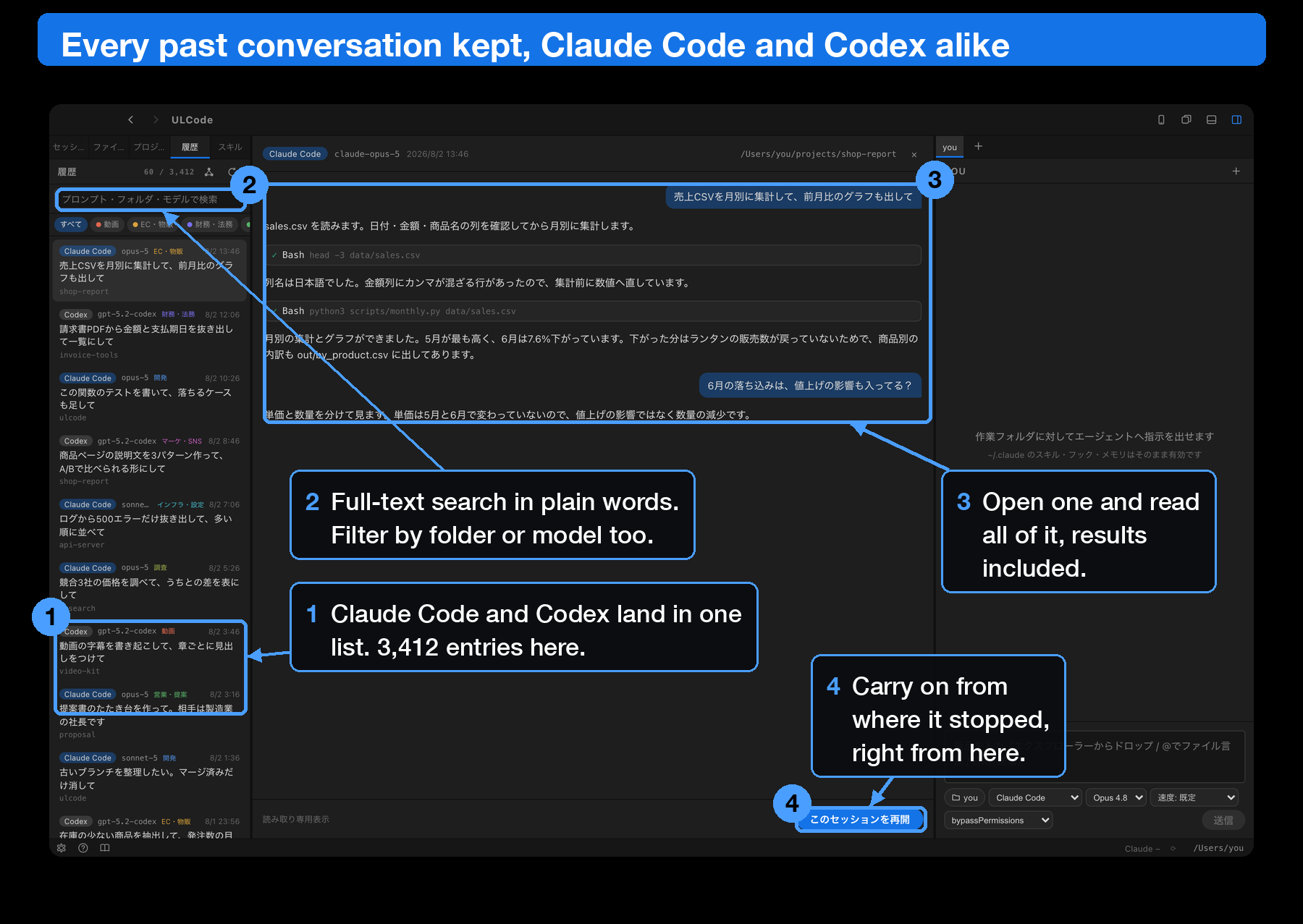The image size is (1303, 924).
Task: Click the 6月の落ち込みは user message bubble
Action: 810,386
